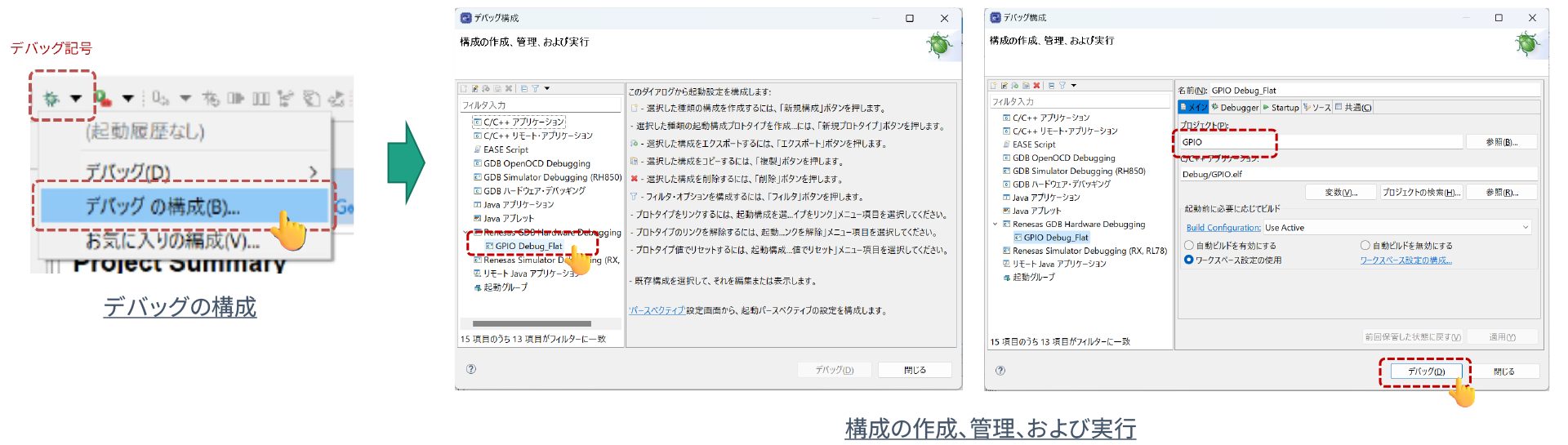
Task: Select ワークスペース設定の使用 radio button
Action: pyautogui.click(x=1189, y=260)
